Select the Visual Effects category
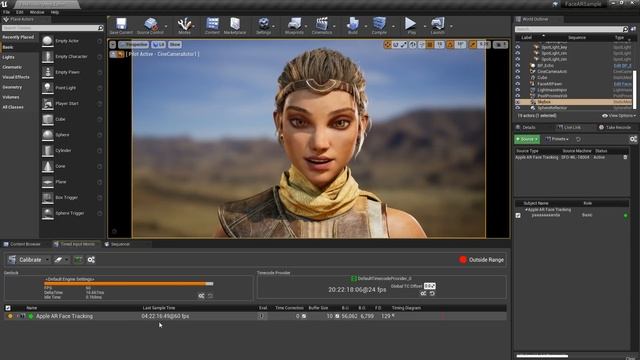This screenshot has height=360, width=640. [16, 77]
